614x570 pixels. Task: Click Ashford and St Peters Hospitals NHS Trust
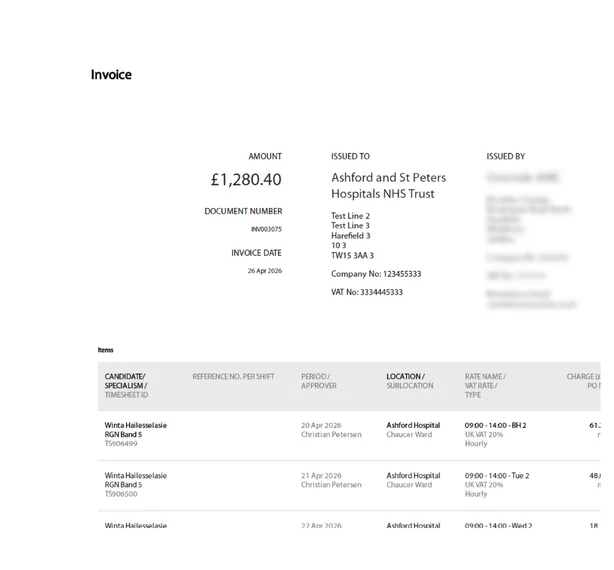tap(388, 186)
